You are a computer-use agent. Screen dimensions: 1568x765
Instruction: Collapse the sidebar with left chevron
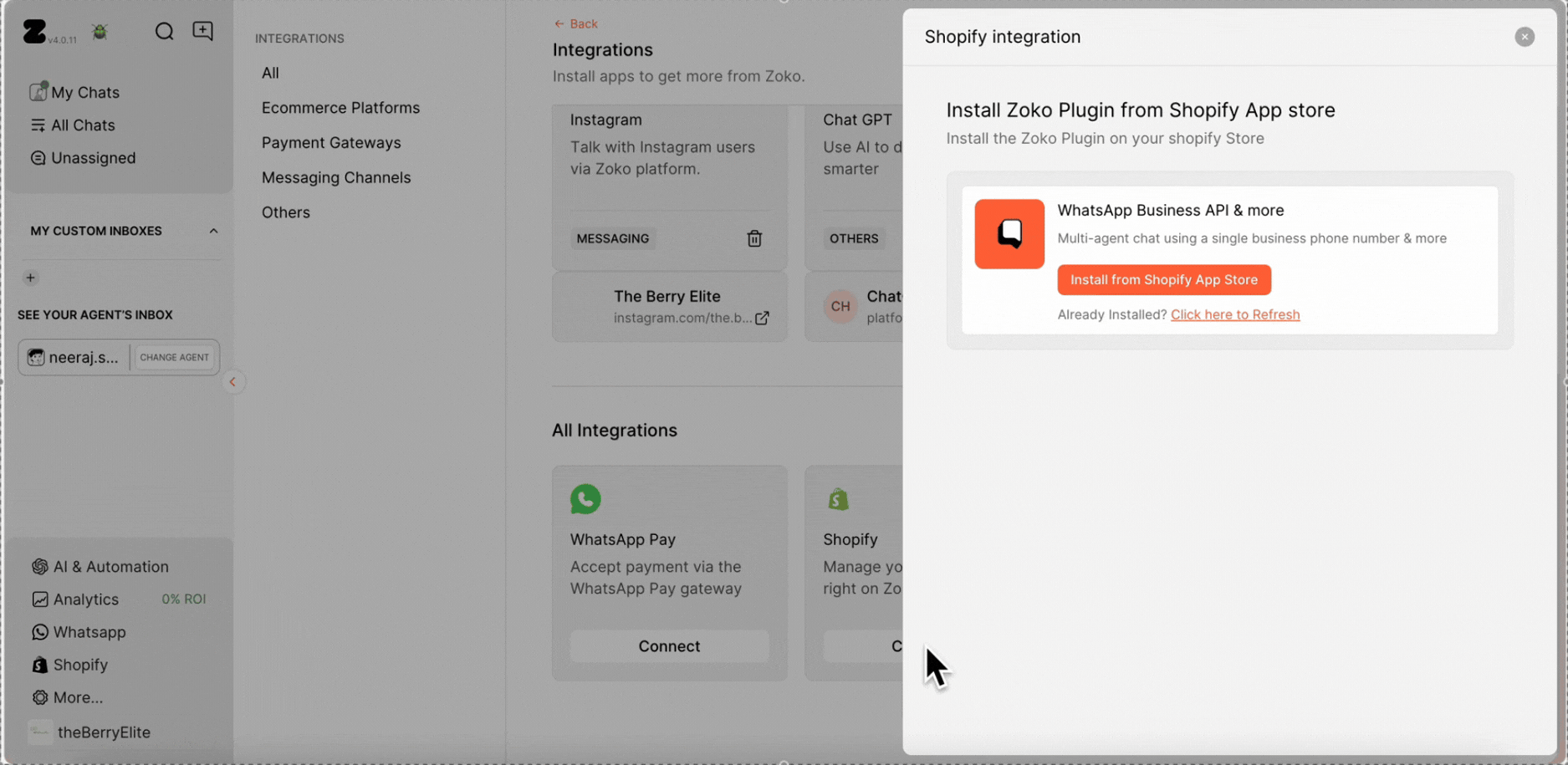pyautogui.click(x=233, y=382)
